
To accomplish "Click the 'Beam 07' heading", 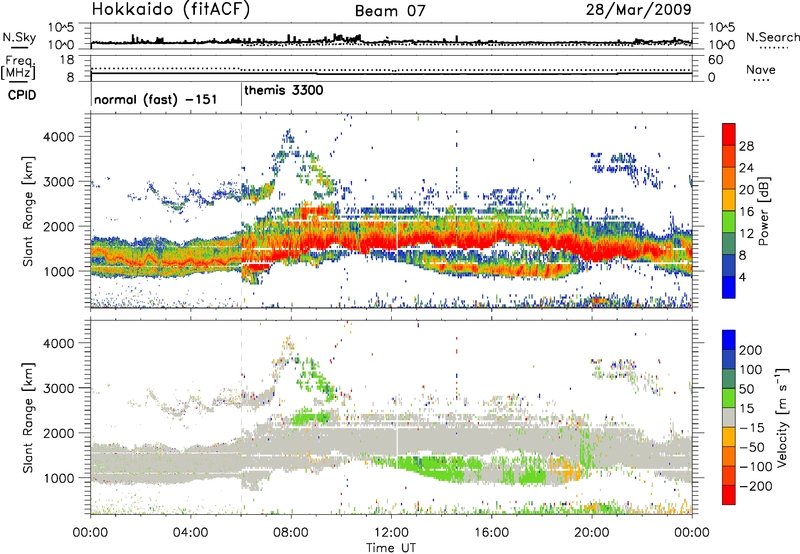I will tap(390, 11).
